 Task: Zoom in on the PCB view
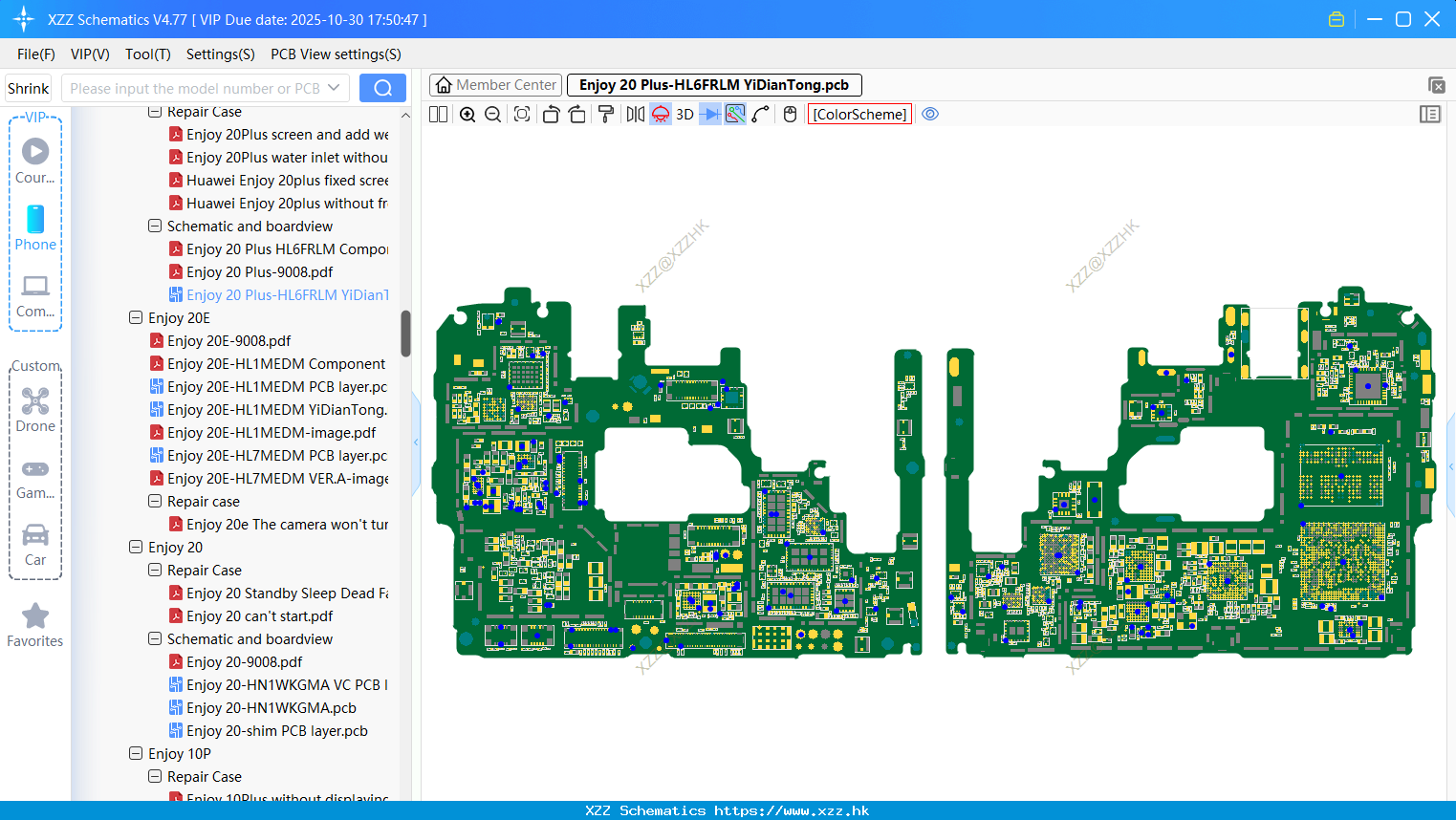point(467,114)
